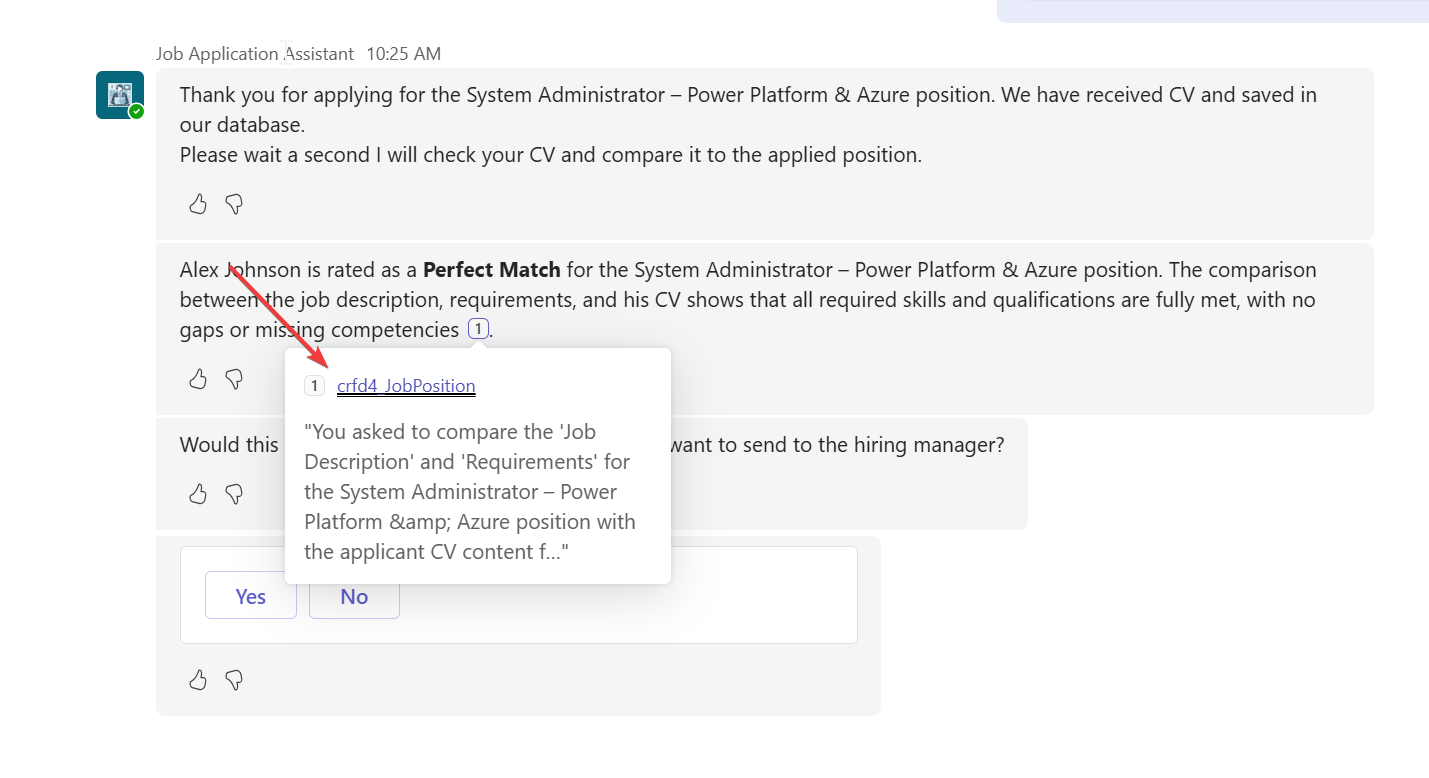Click citation marker 1 after 'missing competencies'
The height and width of the screenshot is (778, 1429).
(x=478, y=329)
